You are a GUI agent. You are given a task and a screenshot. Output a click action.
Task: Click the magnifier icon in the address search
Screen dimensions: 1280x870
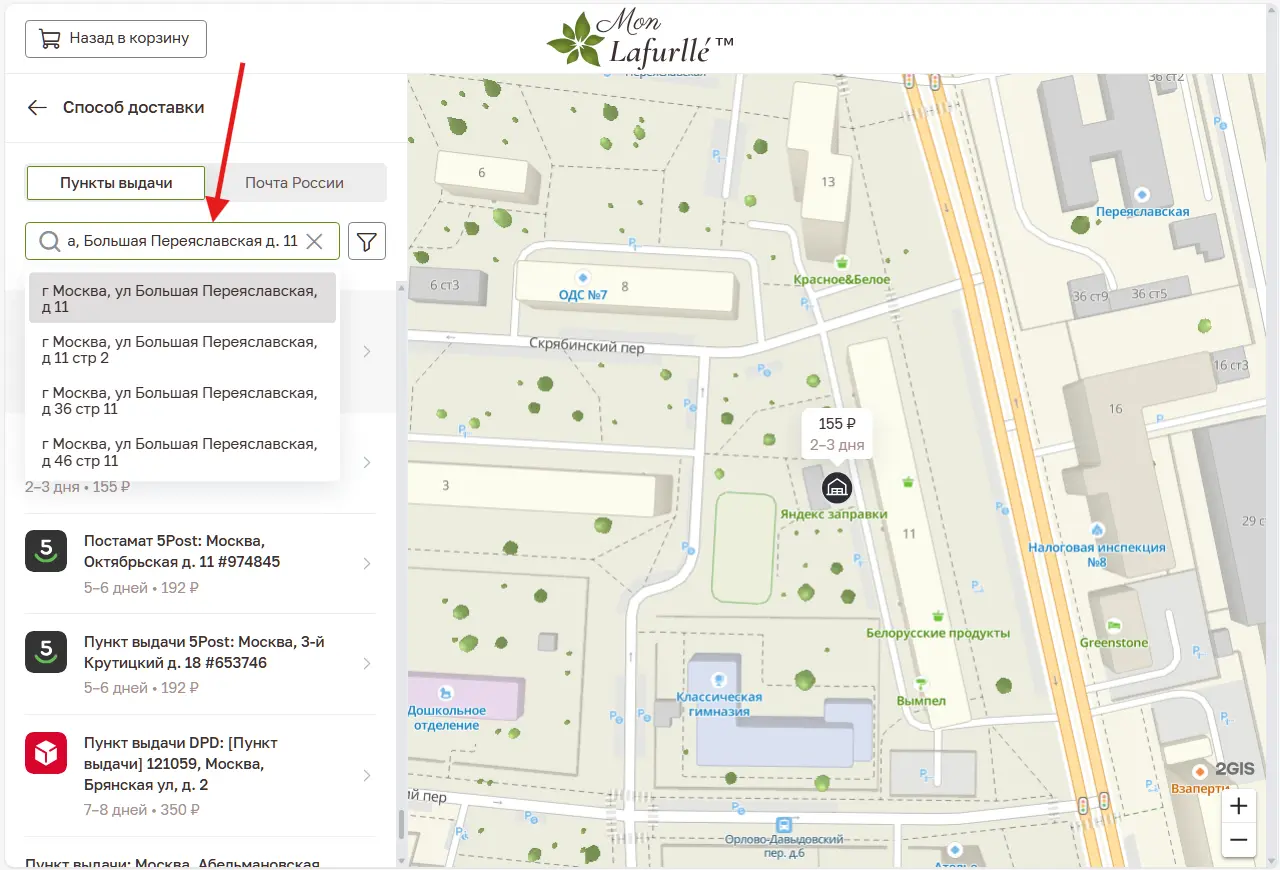tap(49, 241)
